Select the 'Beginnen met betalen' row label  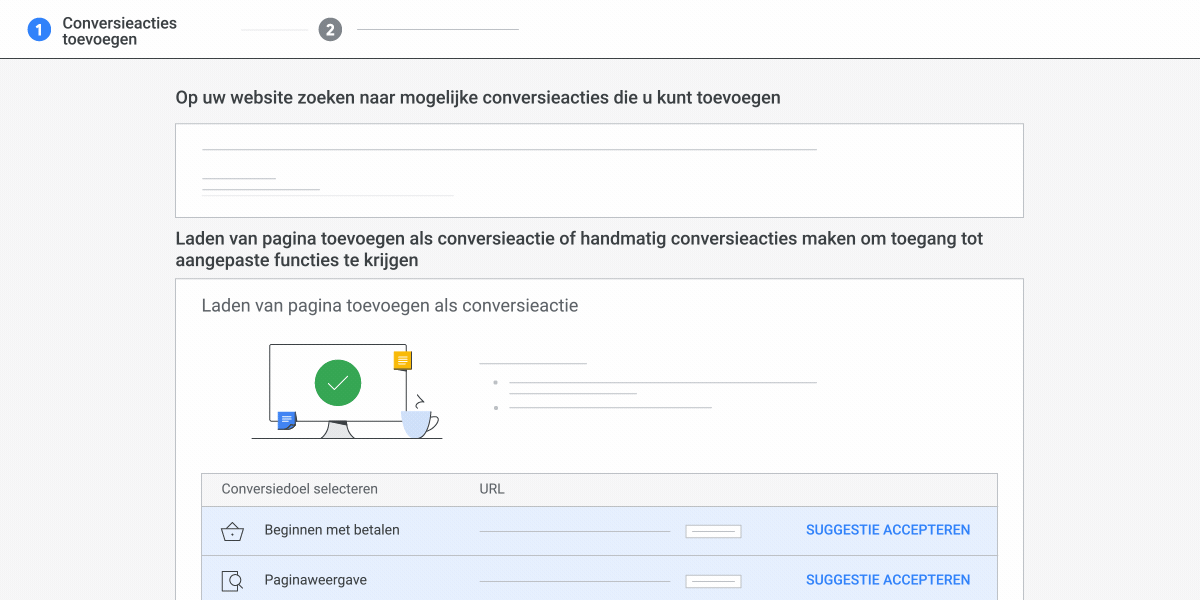[x=332, y=530]
